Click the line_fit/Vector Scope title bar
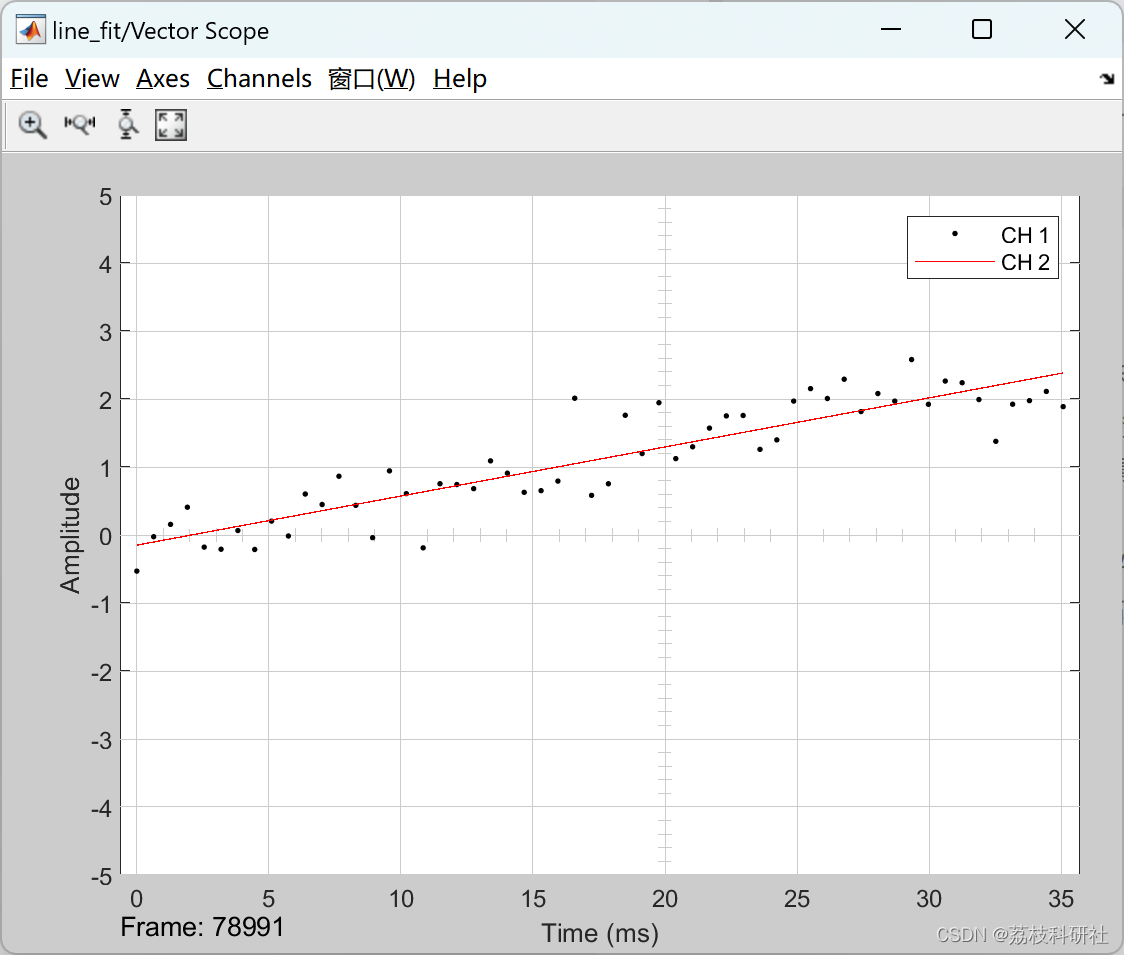 160,30
